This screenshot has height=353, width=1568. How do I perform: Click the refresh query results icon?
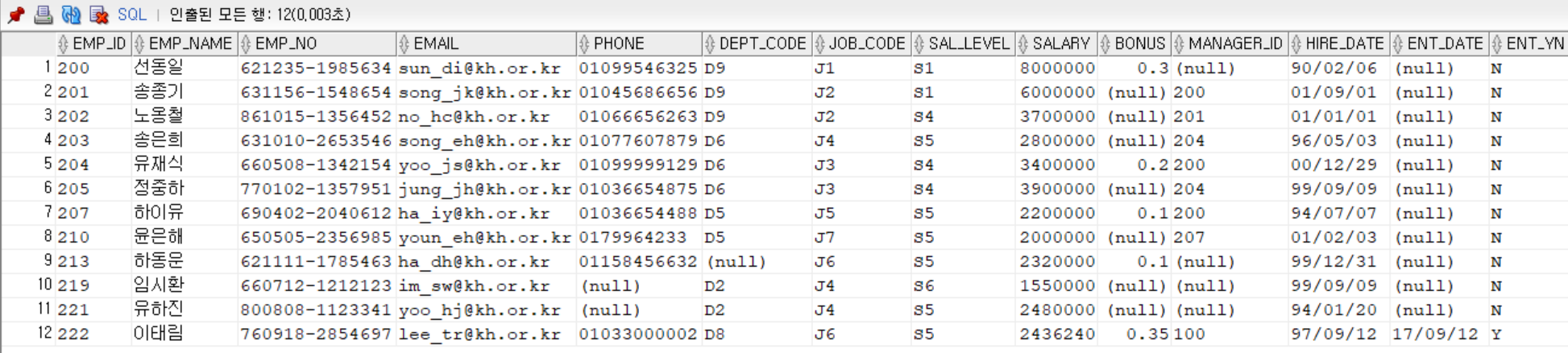[71, 15]
